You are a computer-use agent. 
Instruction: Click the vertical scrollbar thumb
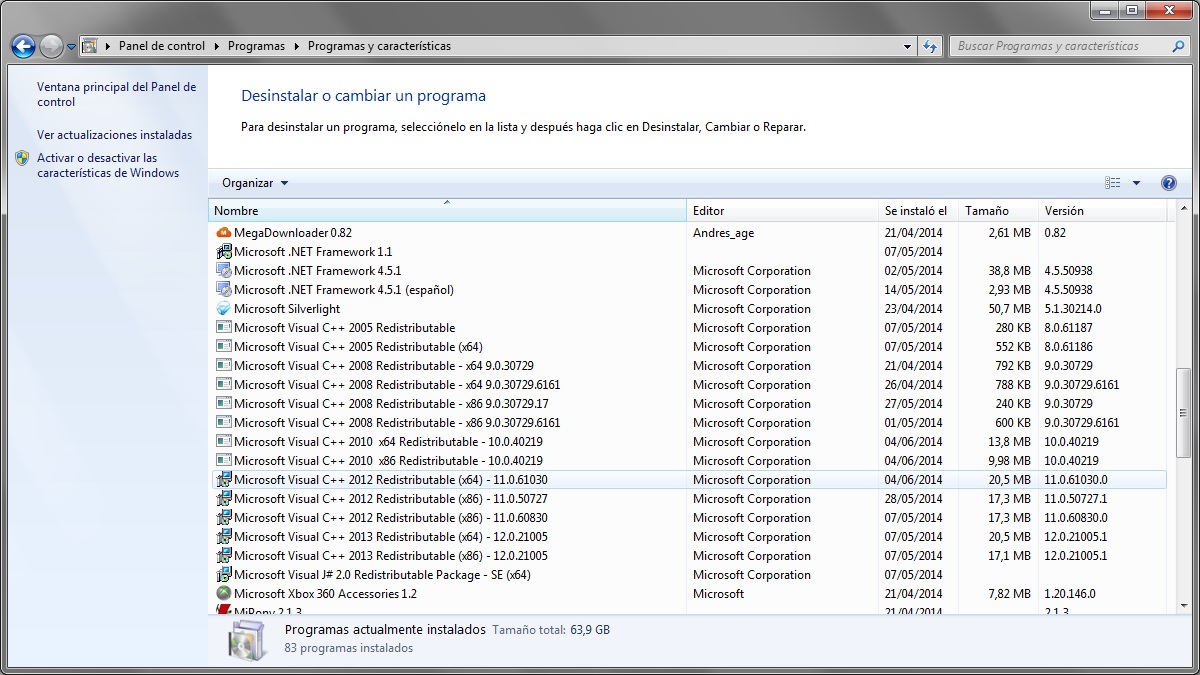coord(1184,412)
